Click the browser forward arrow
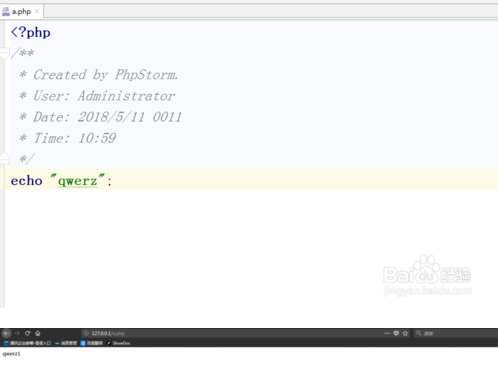The image size is (498, 392). (x=17, y=333)
